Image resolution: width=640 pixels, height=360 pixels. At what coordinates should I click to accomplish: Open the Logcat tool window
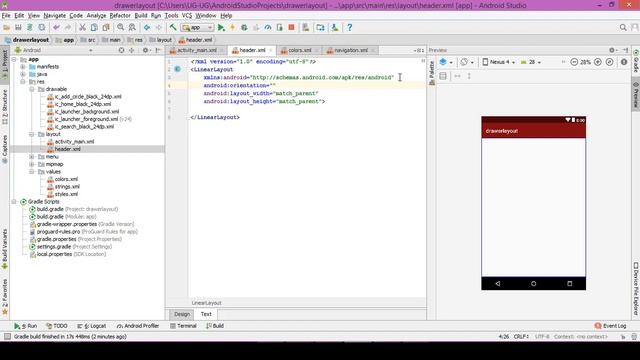click(92, 326)
